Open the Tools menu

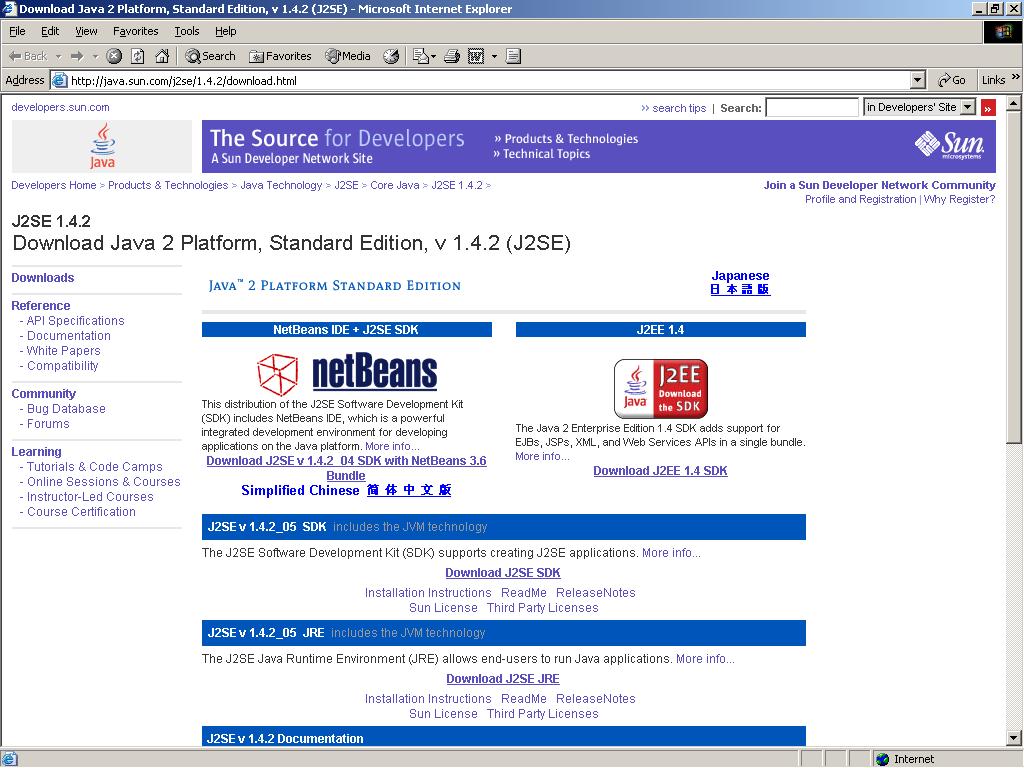point(187,31)
